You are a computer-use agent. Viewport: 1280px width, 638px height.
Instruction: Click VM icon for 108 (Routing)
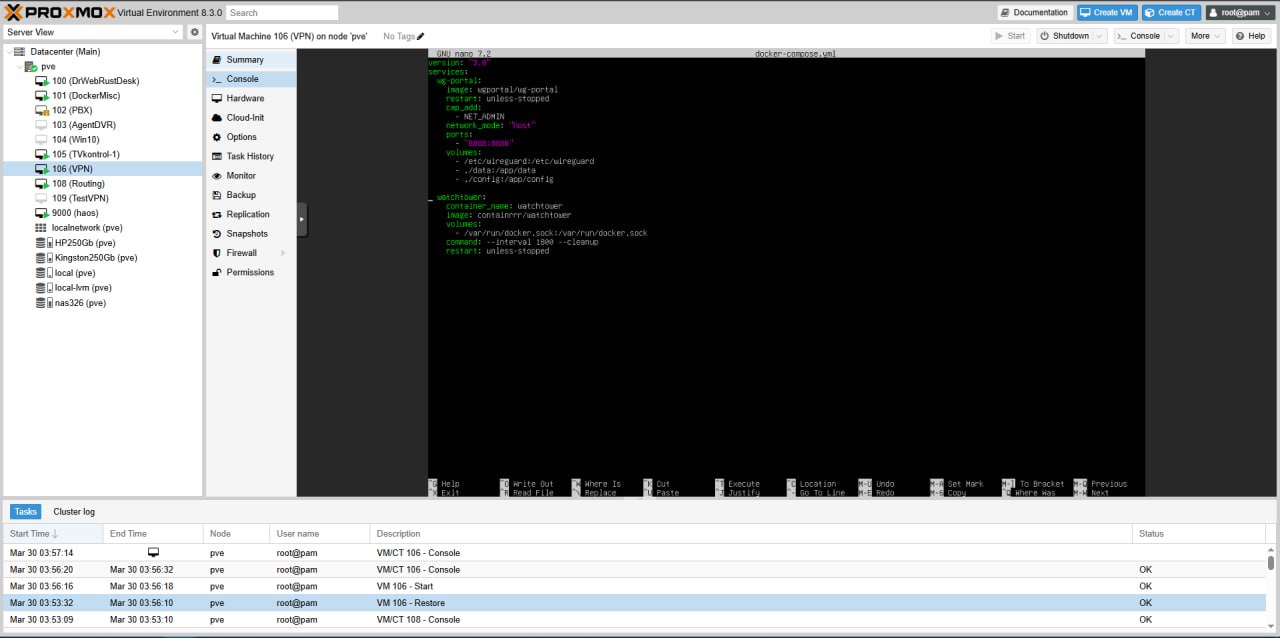41,184
